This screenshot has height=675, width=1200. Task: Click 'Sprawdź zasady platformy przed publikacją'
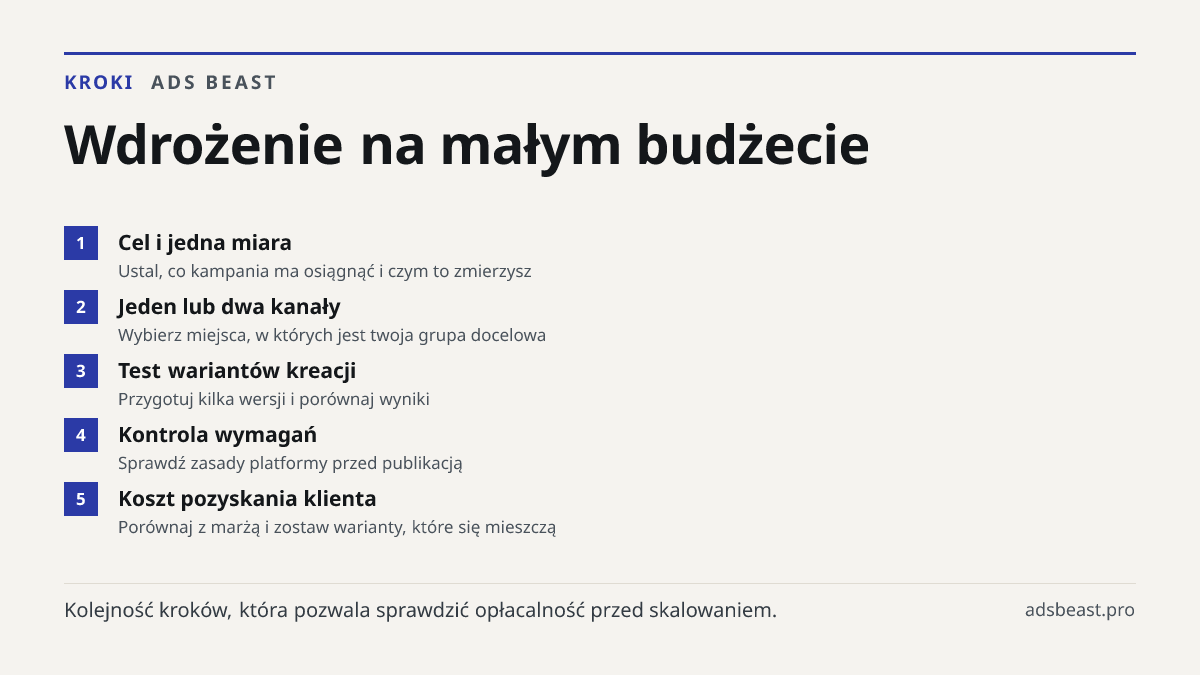point(291,463)
